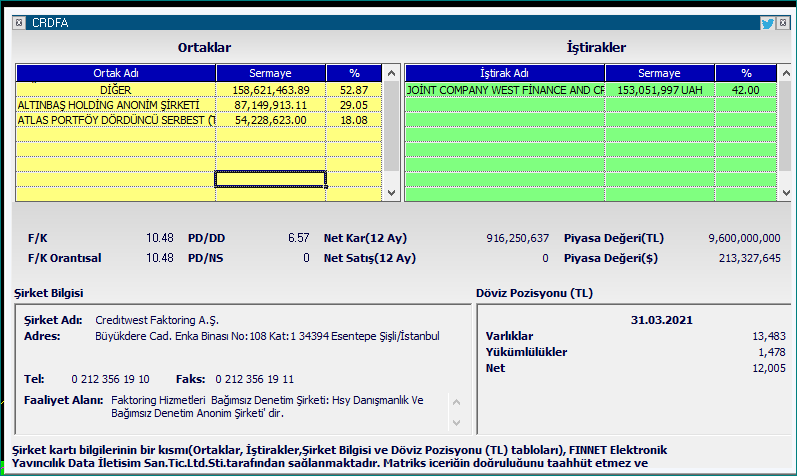The image size is (797, 476).
Task: Click the Twitter bird icon in title bar
Action: (x=767, y=23)
